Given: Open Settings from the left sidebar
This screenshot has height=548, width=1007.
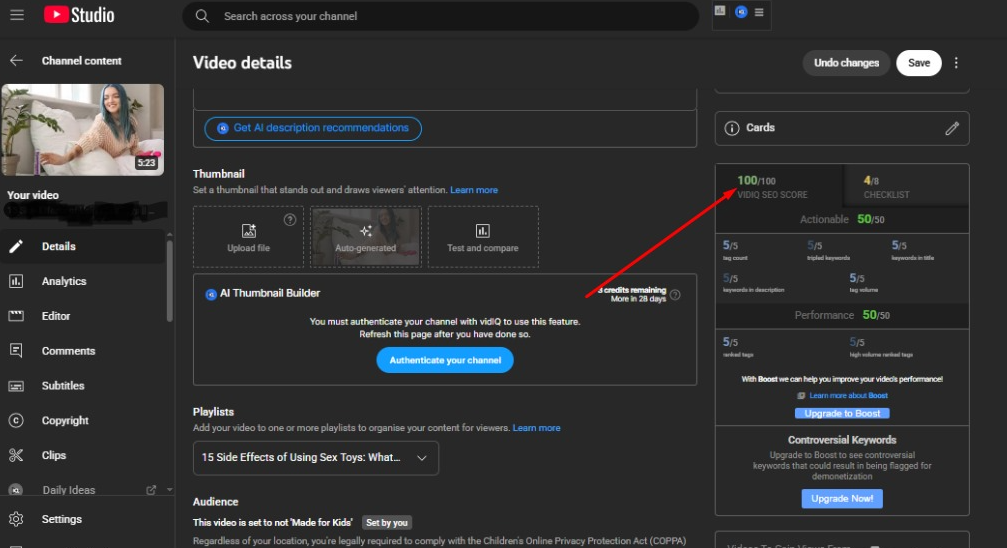Looking at the screenshot, I should [x=61, y=520].
